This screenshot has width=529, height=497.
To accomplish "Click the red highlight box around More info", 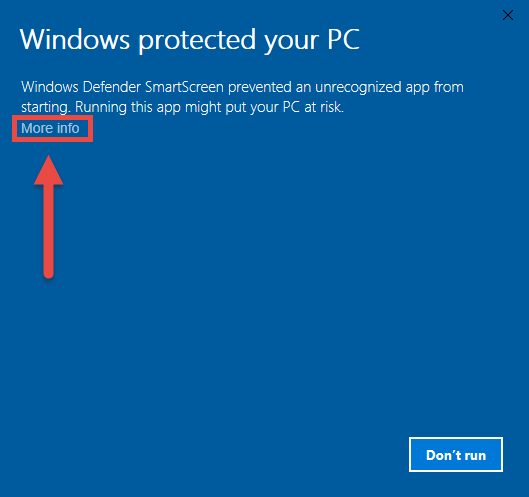I will tap(52, 129).
